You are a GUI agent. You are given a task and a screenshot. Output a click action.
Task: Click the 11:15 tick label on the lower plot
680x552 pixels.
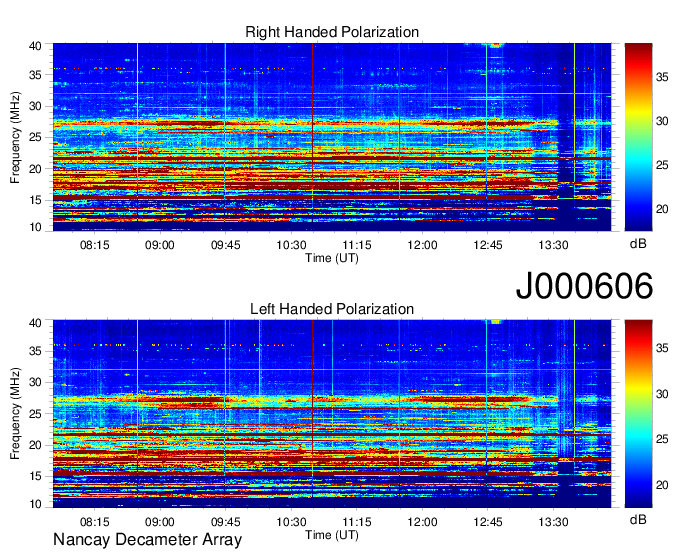[356, 522]
